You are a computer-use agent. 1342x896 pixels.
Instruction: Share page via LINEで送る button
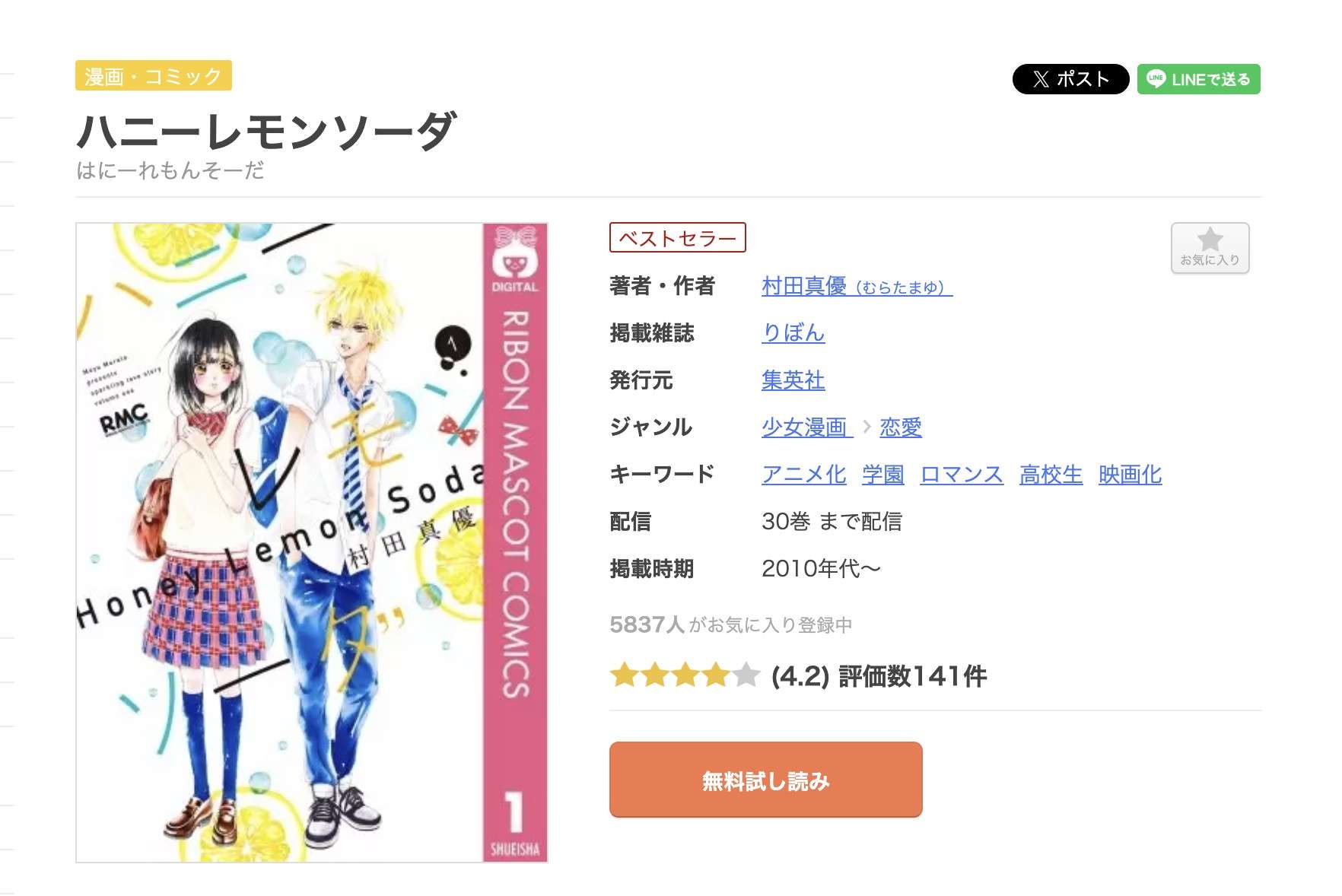[1198, 79]
